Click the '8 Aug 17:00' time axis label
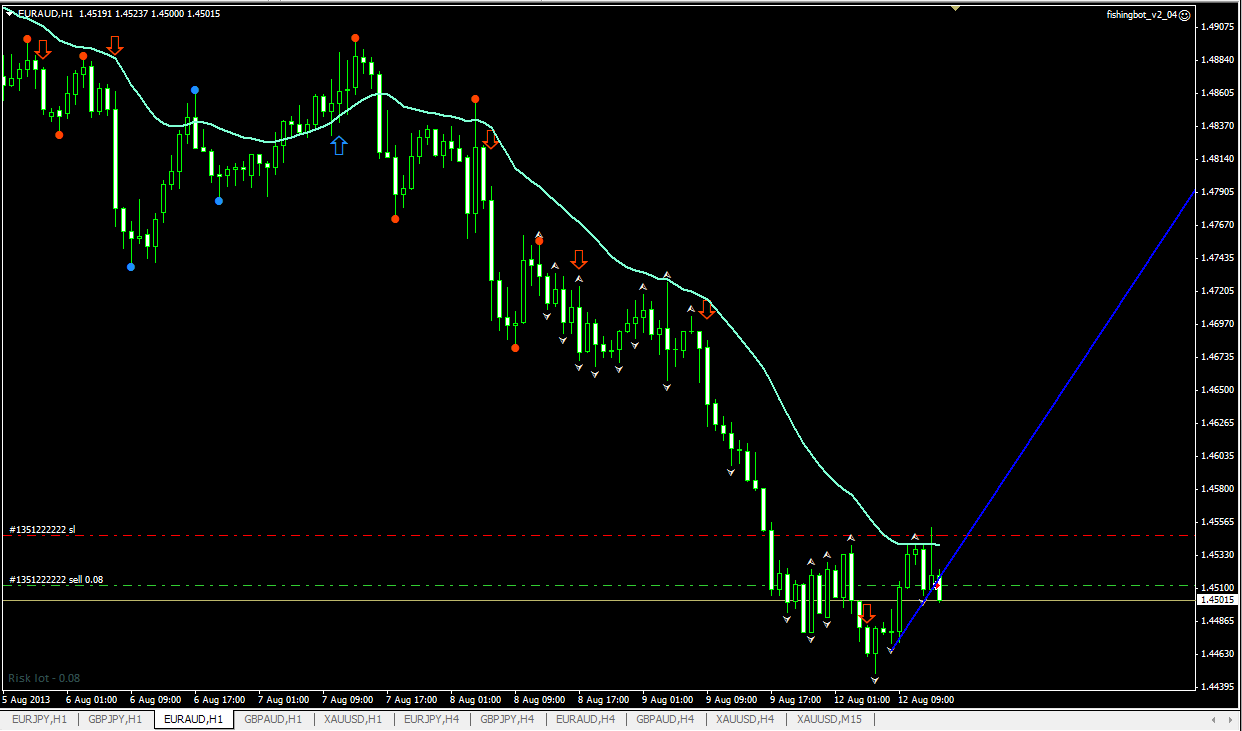 (x=604, y=700)
